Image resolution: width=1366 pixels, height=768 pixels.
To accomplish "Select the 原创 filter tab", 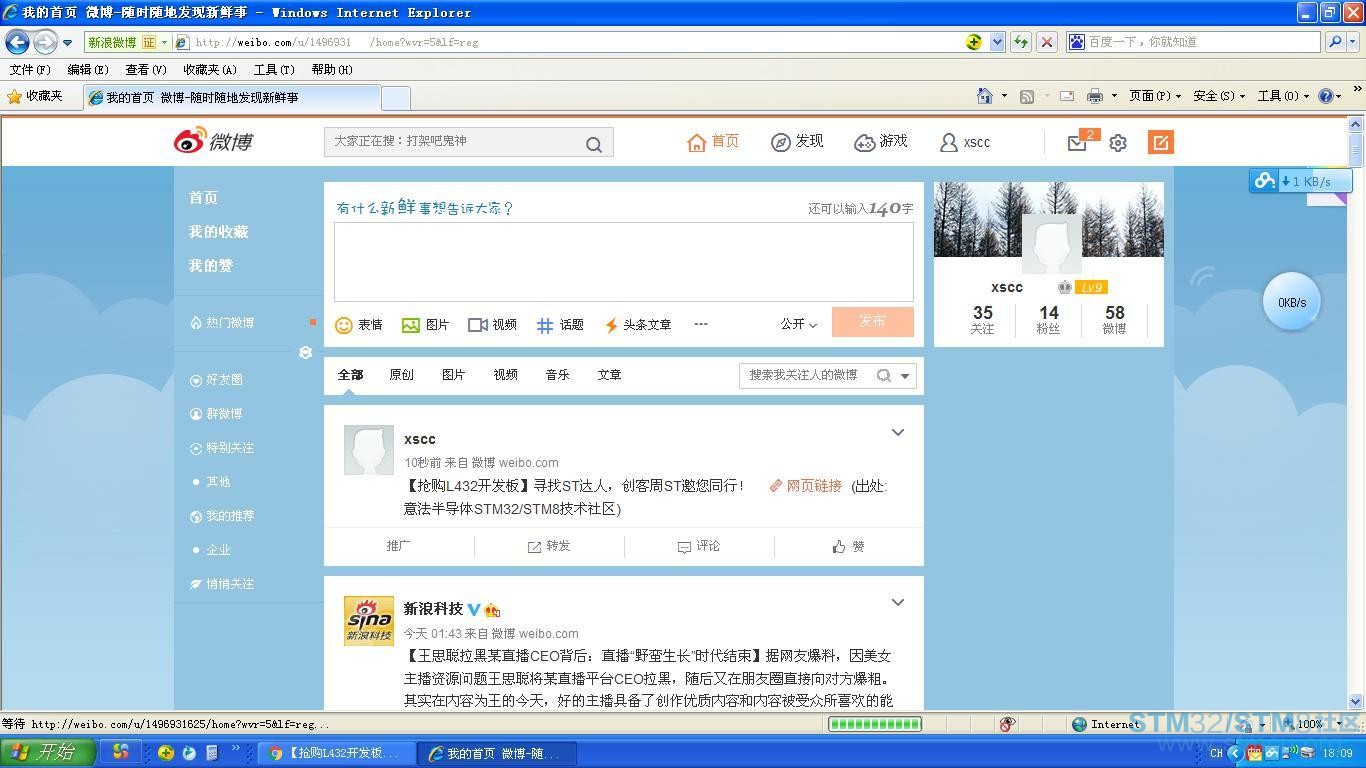I will [402, 375].
